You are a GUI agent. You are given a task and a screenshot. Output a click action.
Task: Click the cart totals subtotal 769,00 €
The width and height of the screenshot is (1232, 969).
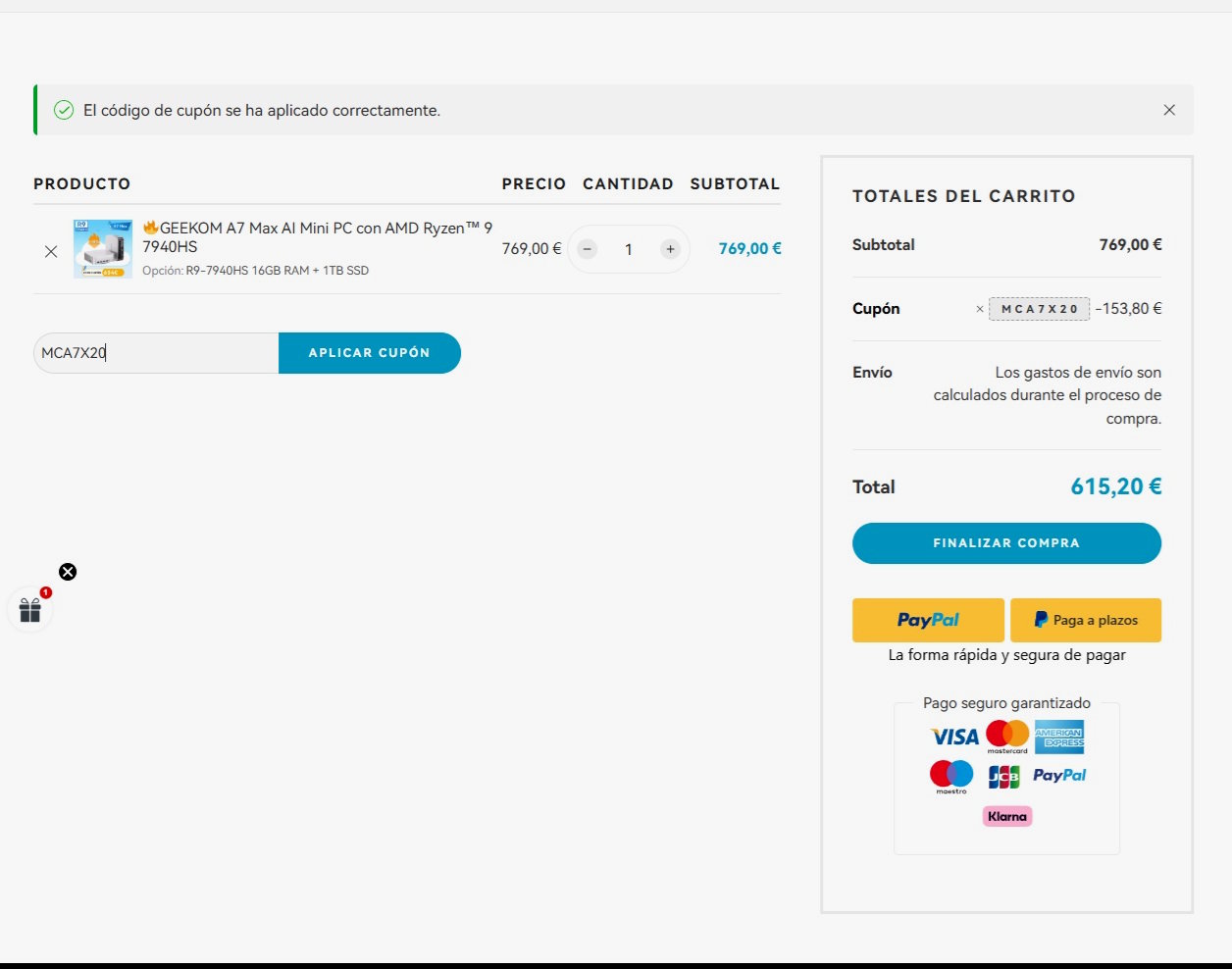click(1130, 245)
